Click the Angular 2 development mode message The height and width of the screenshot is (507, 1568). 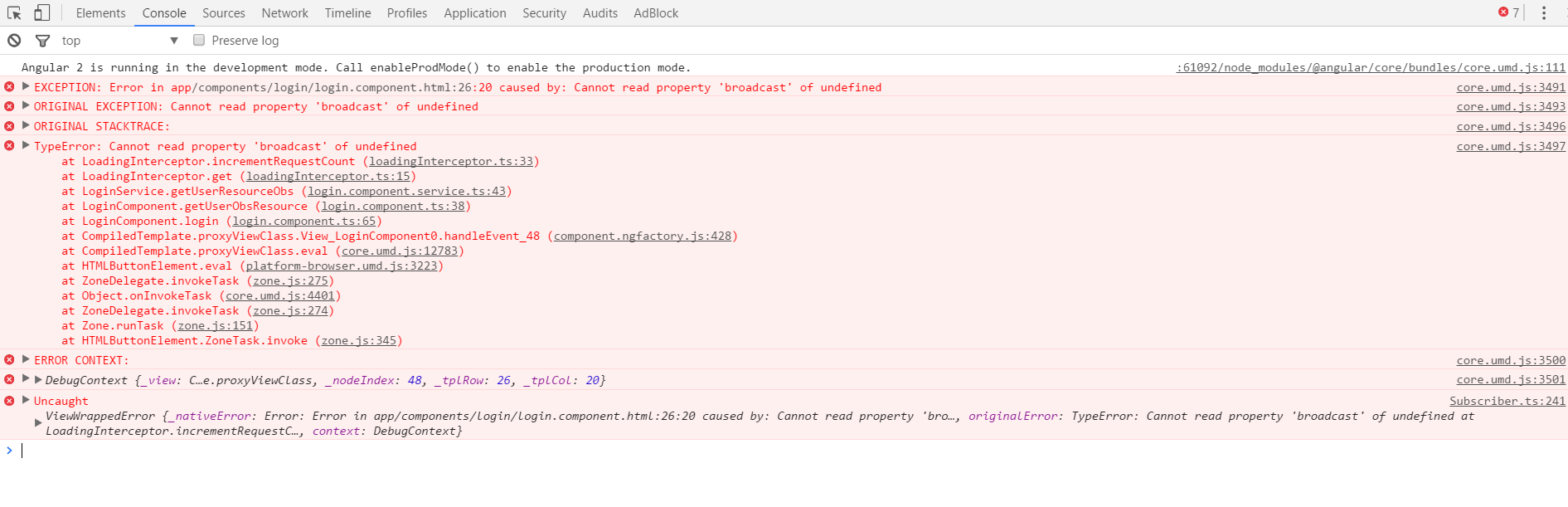click(356, 67)
